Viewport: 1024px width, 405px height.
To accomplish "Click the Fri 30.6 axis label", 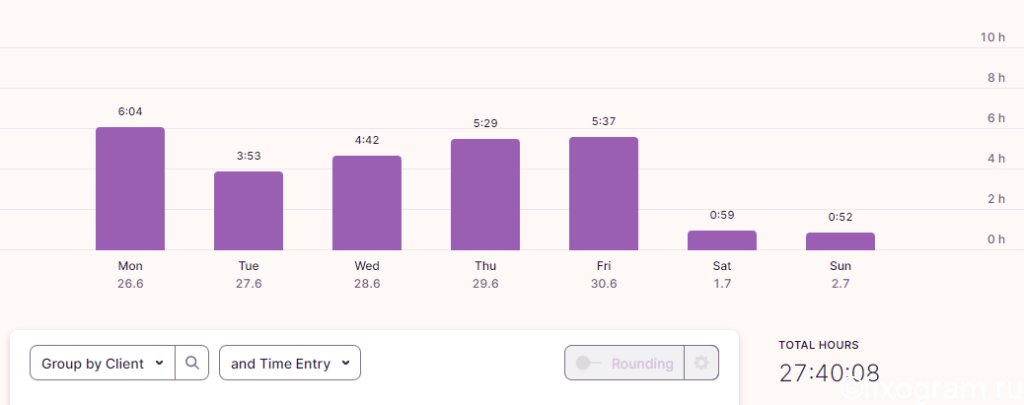I will pyautogui.click(x=603, y=275).
